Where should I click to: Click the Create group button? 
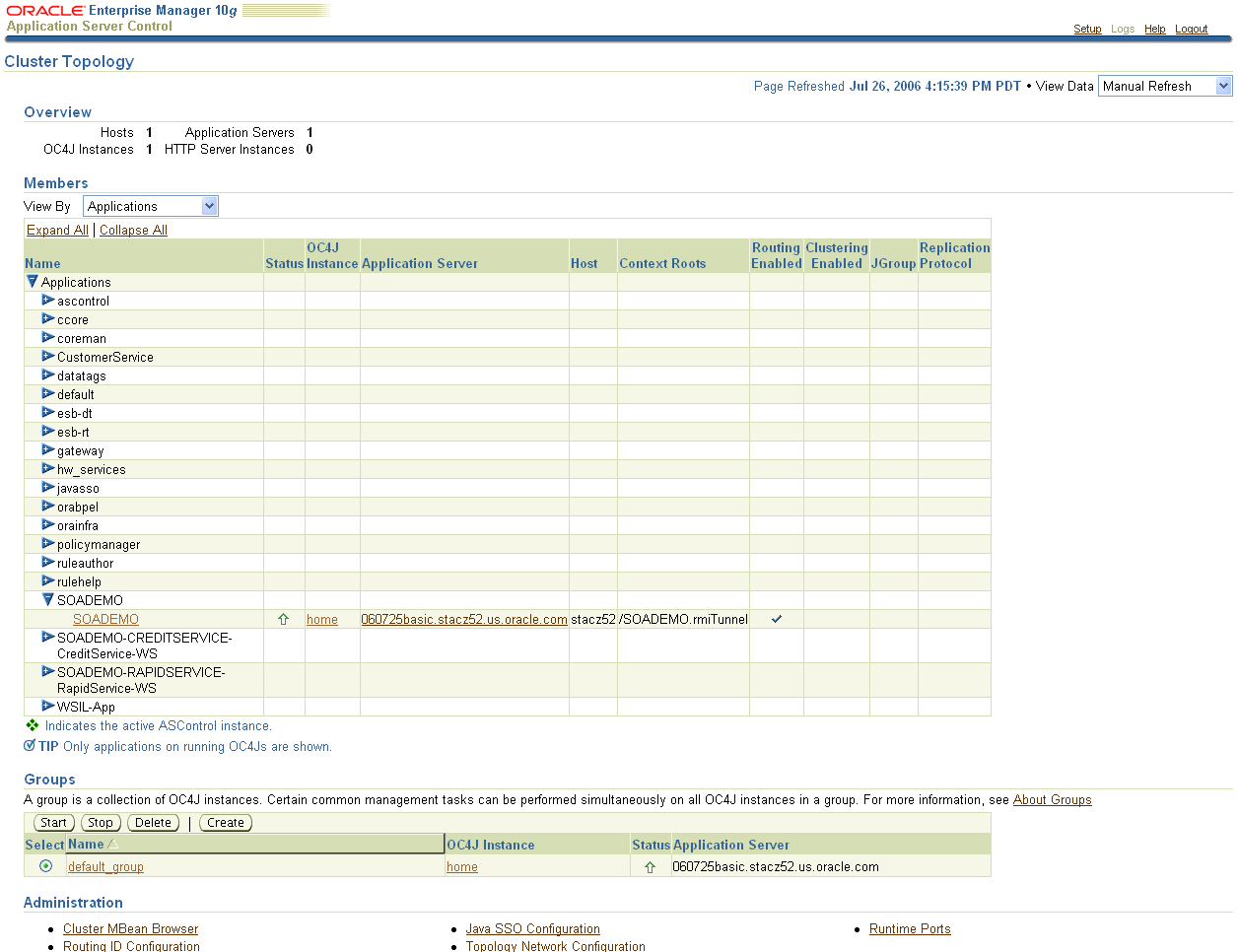coord(226,823)
